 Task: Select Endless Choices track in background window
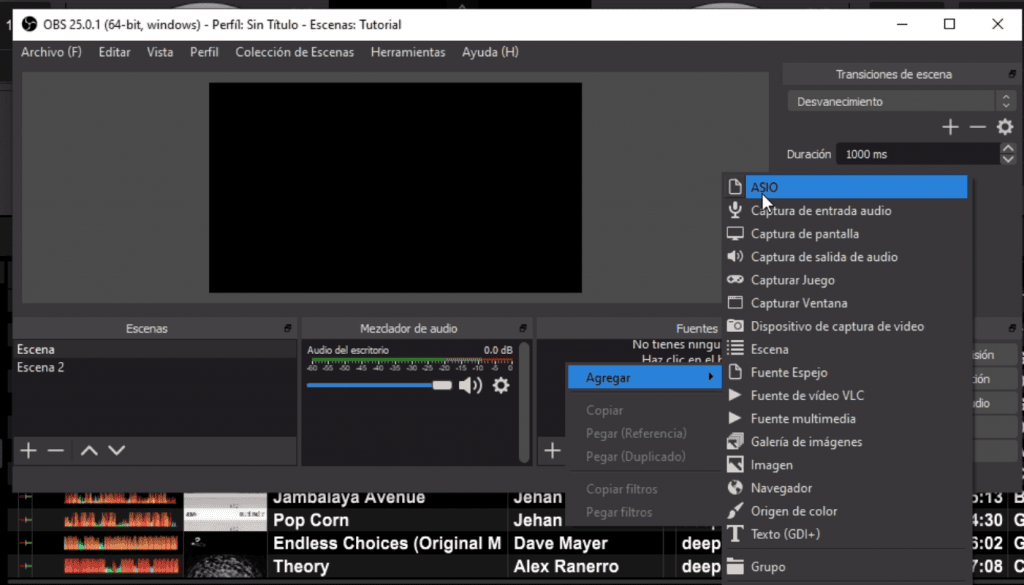387,543
